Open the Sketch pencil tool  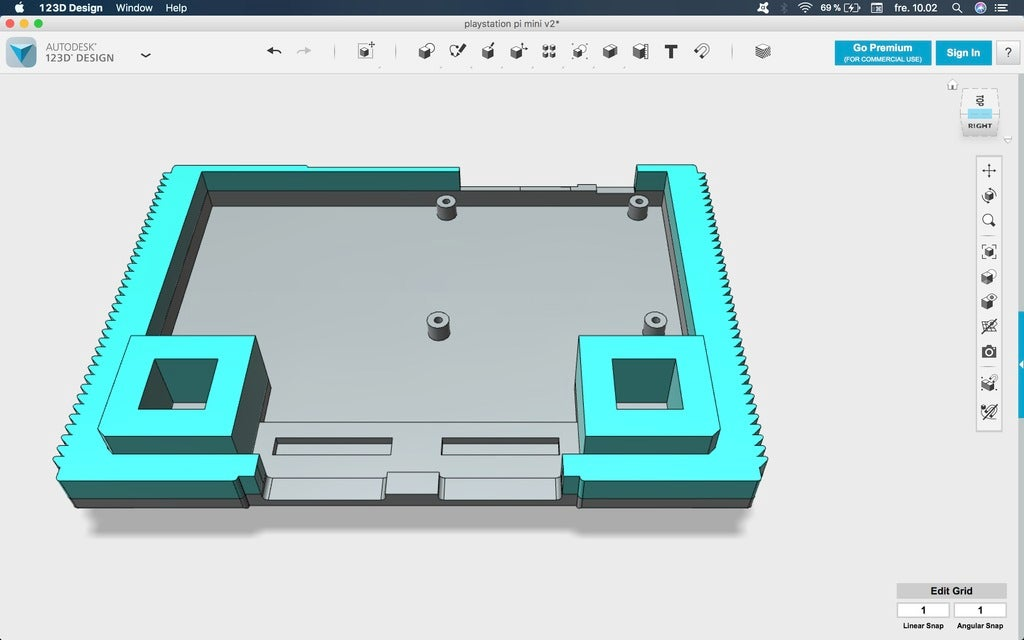point(457,52)
